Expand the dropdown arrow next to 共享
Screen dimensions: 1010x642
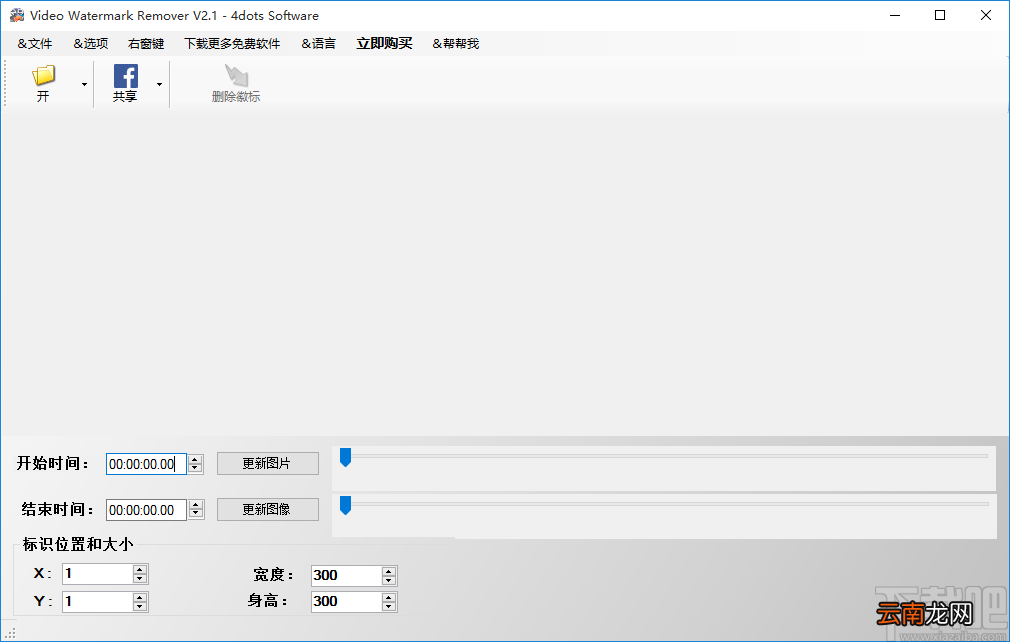[x=159, y=84]
